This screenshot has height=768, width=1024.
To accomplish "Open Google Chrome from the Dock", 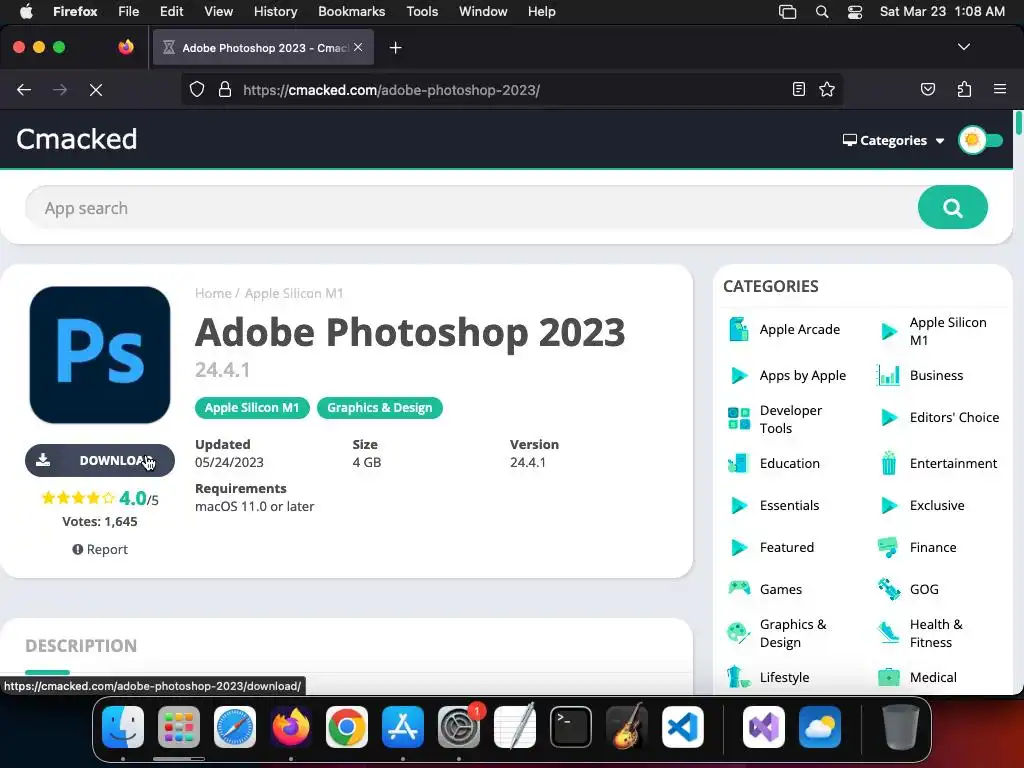I will tap(347, 727).
